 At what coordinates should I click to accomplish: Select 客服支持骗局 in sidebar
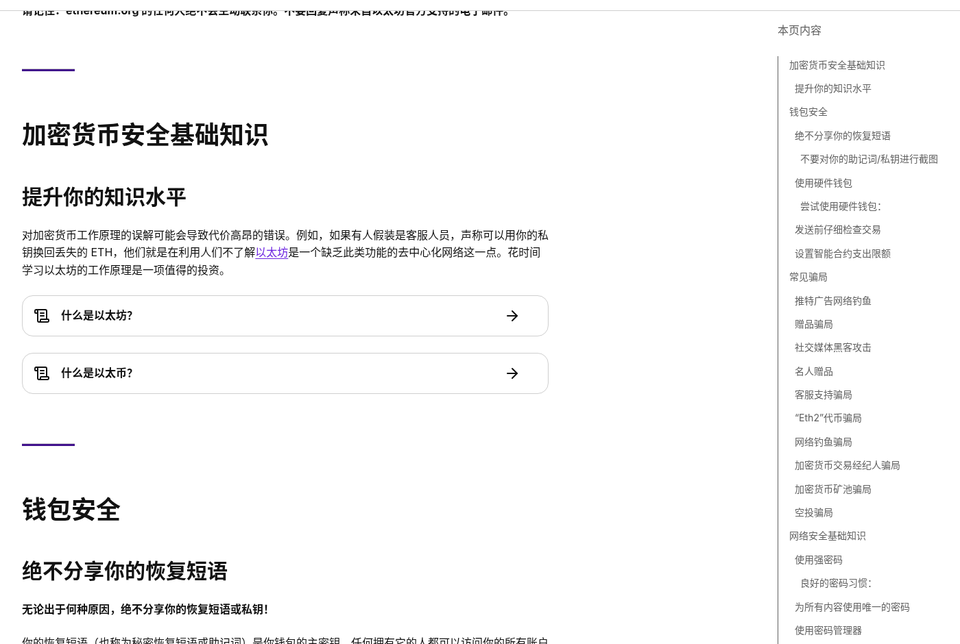pos(823,395)
